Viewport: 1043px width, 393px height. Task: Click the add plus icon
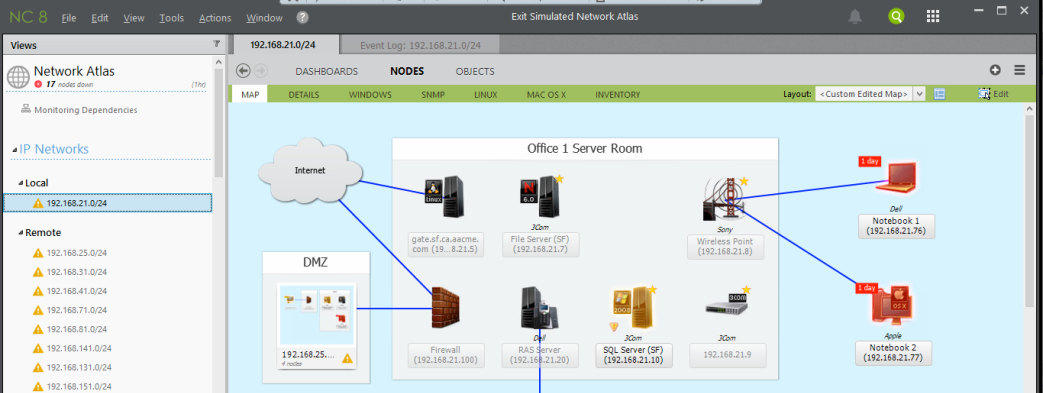995,70
